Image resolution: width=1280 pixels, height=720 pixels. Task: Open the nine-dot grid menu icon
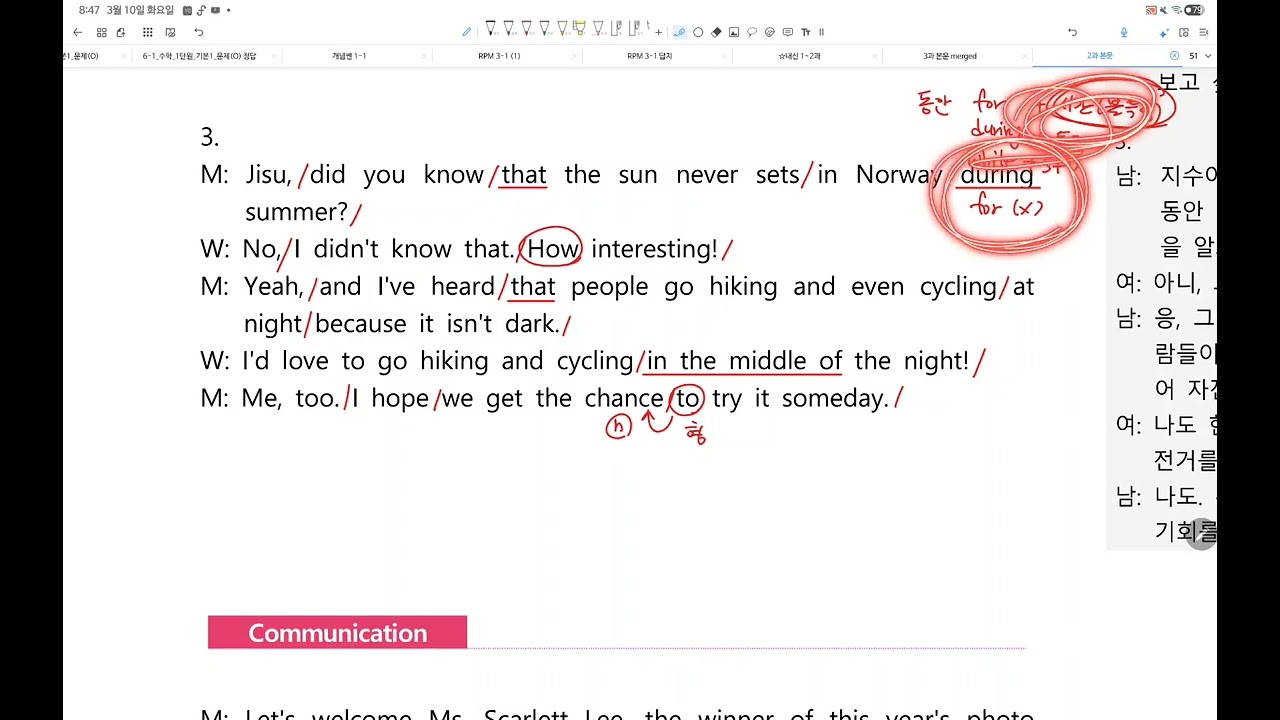[148, 32]
